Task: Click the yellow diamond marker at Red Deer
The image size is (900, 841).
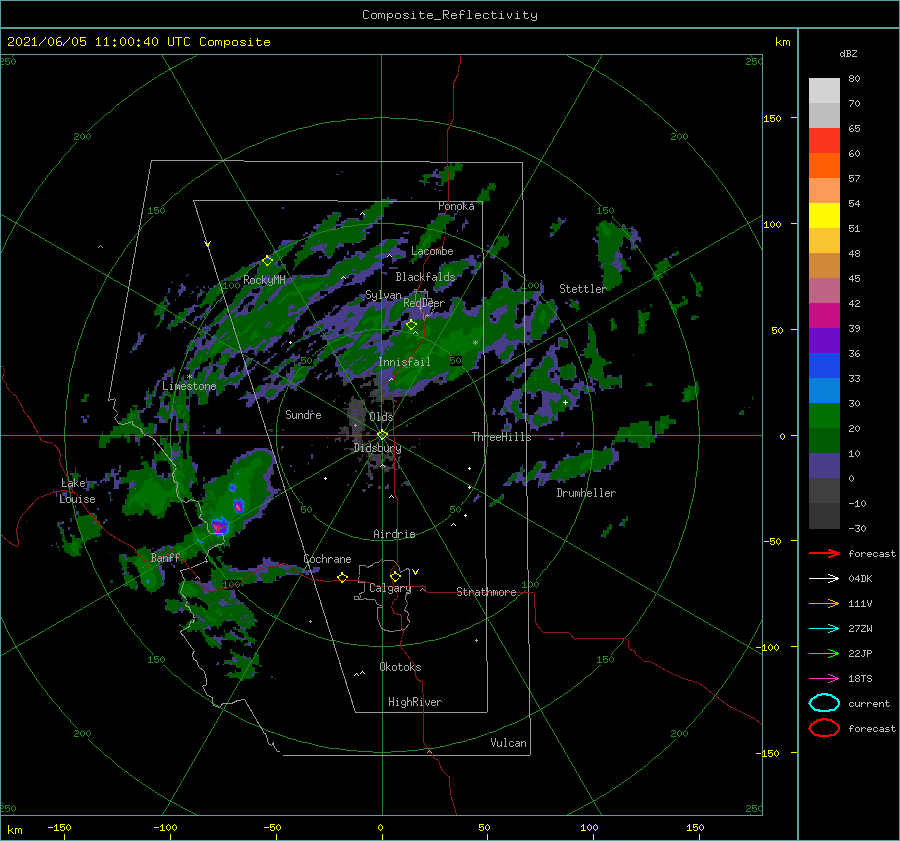Action: coord(411,325)
